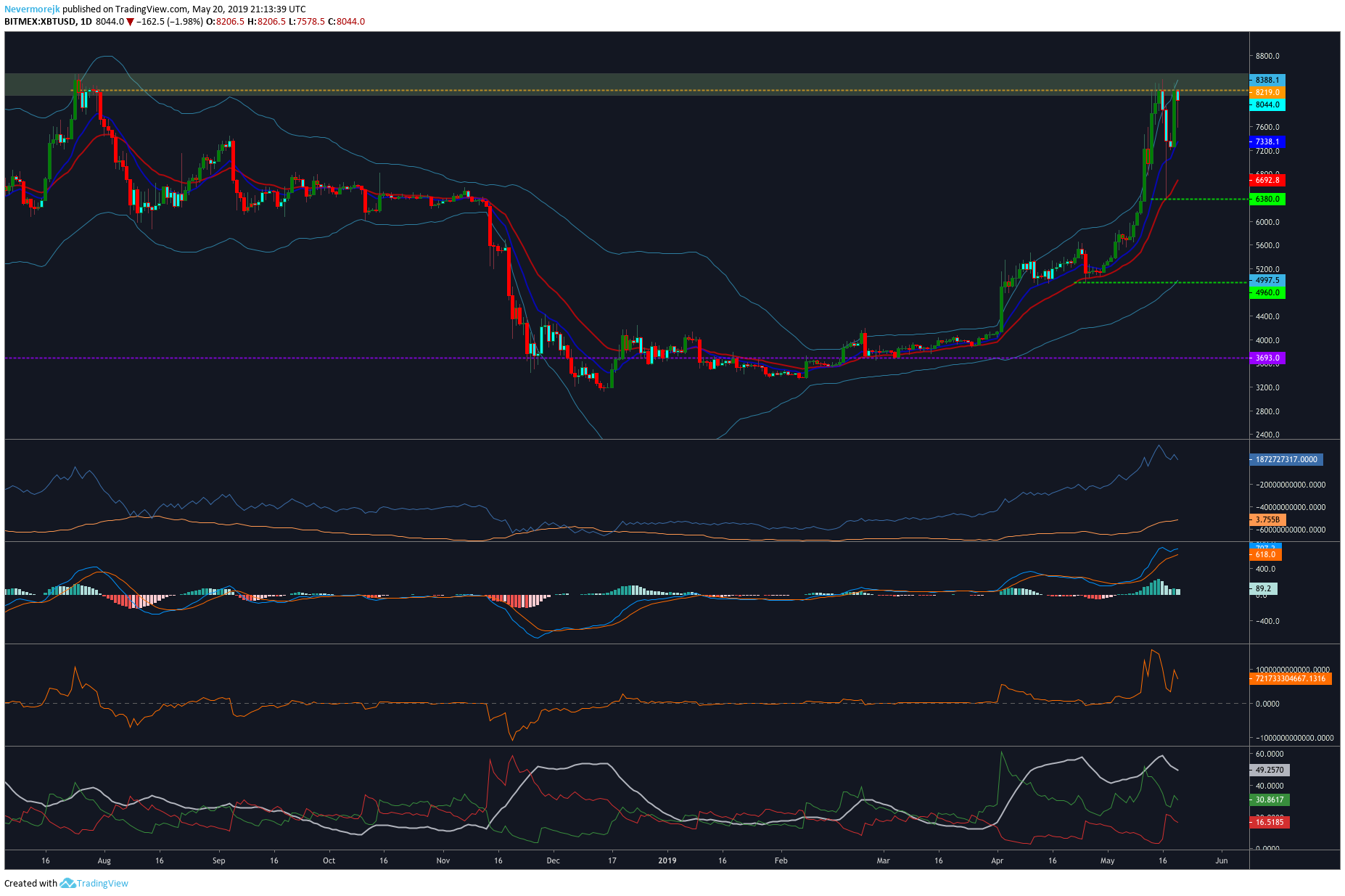Click the high value H:8206.5

(267, 22)
